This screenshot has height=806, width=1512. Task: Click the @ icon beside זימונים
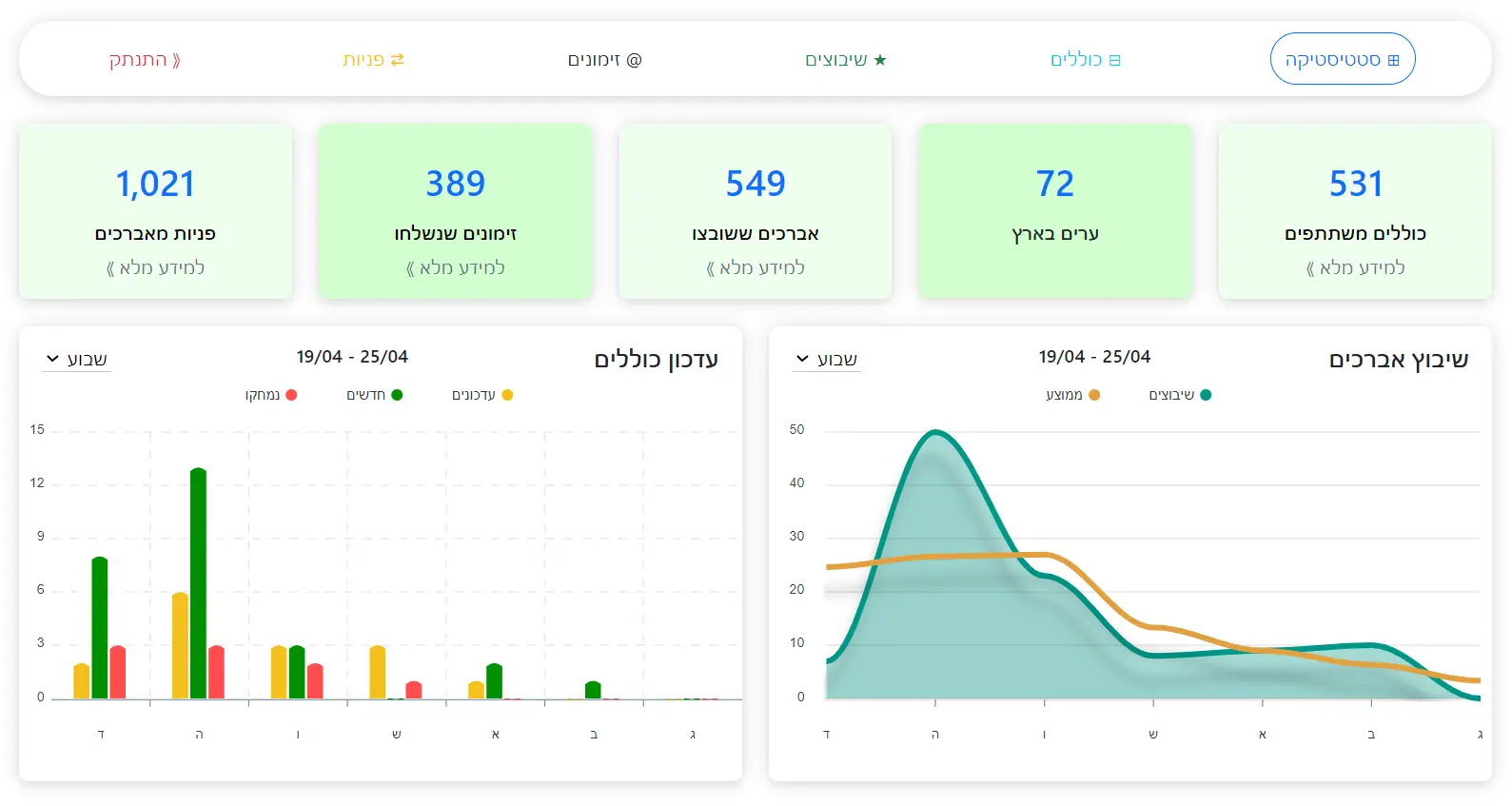click(x=635, y=60)
